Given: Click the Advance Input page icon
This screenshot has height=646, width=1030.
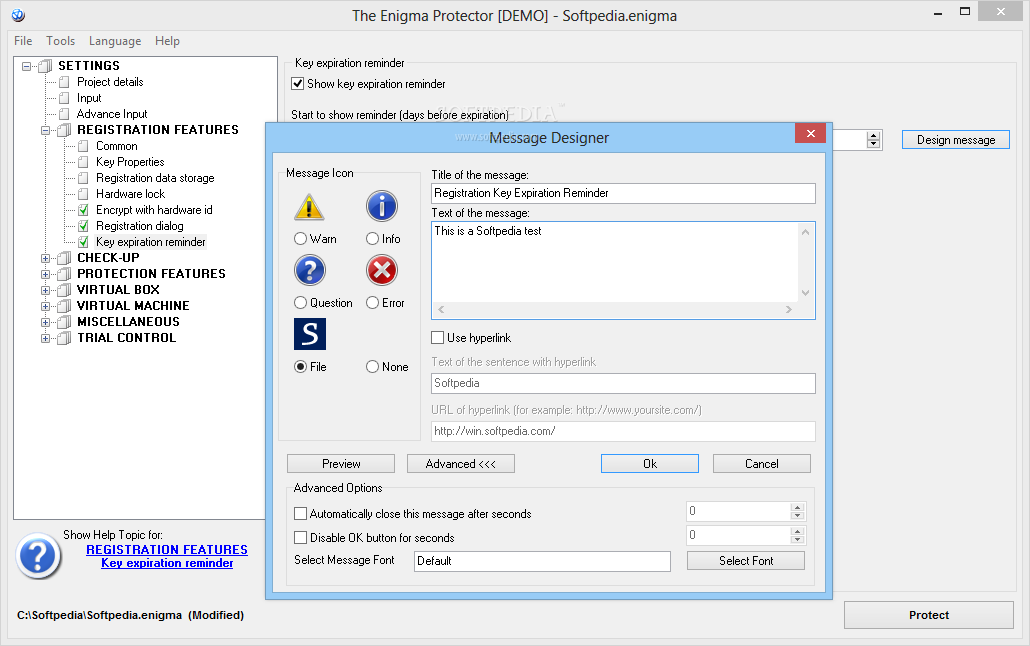Looking at the screenshot, I should [64, 114].
